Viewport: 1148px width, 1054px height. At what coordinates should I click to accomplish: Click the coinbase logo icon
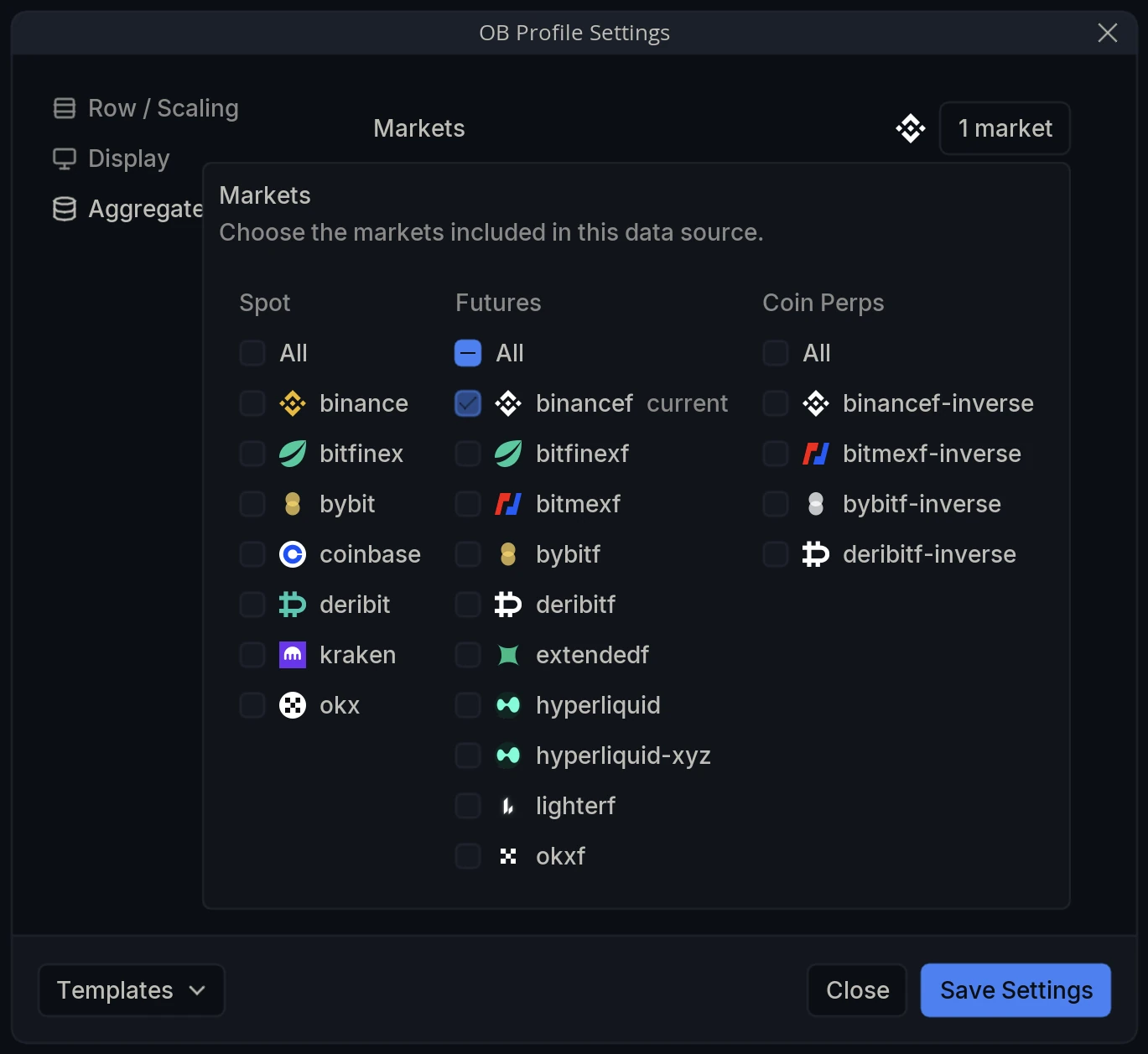click(293, 554)
